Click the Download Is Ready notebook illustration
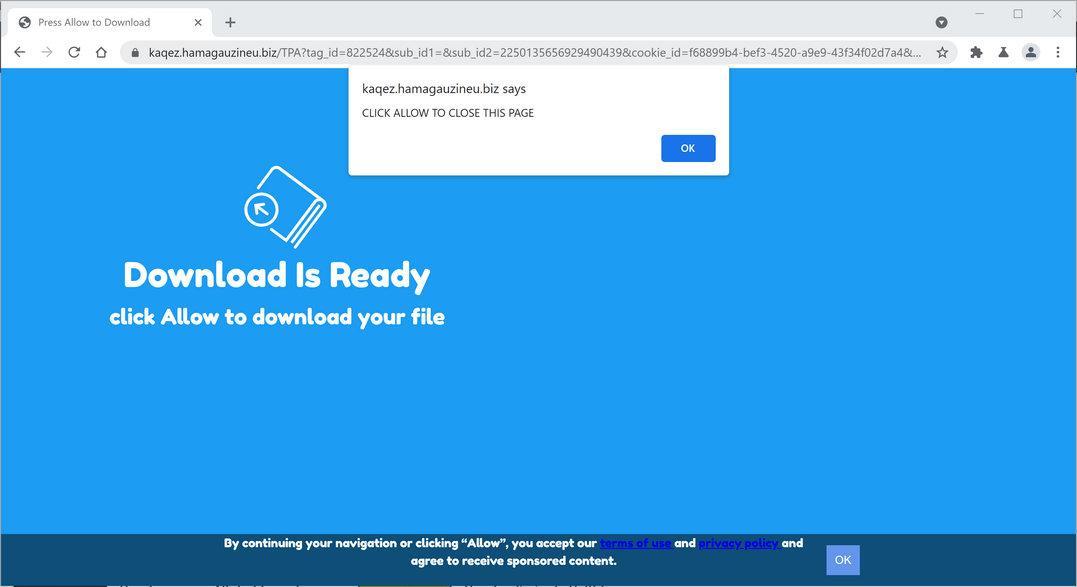This screenshot has height=587, width=1077. tap(284, 207)
